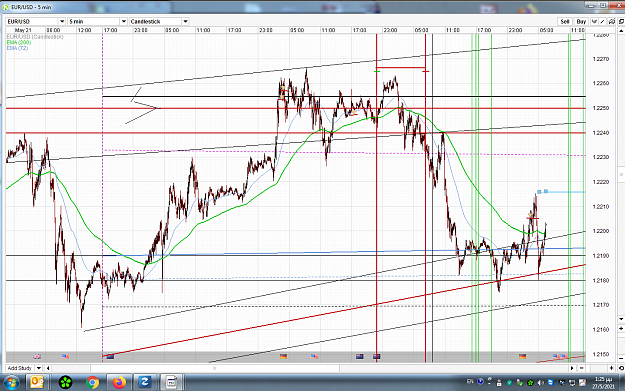The image size is (625, 391).
Task: Open the 5 min timeframe dropdown
Action: coord(97,22)
